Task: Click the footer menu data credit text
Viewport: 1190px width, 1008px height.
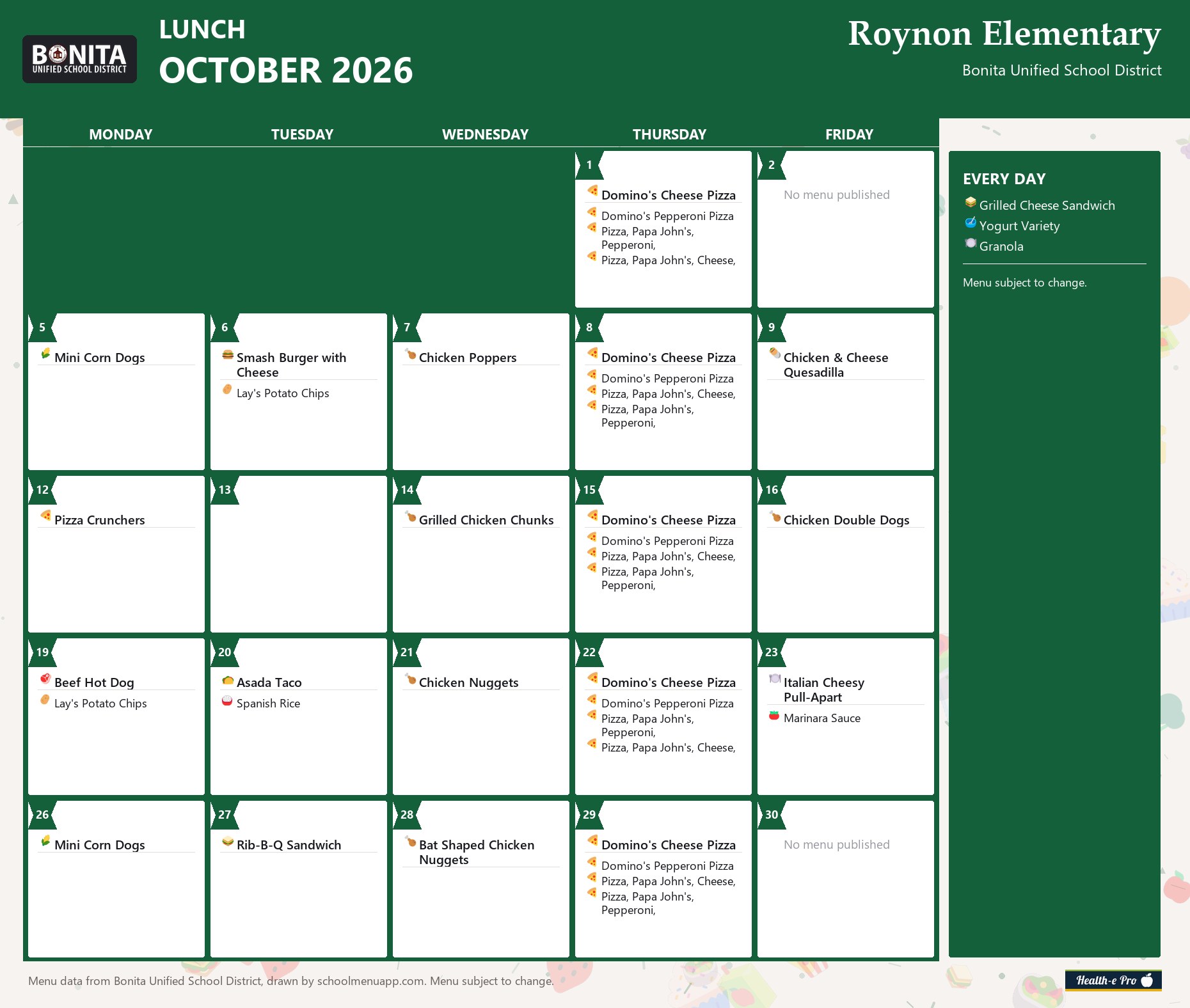Action: pyautogui.click(x=291, y=981)
